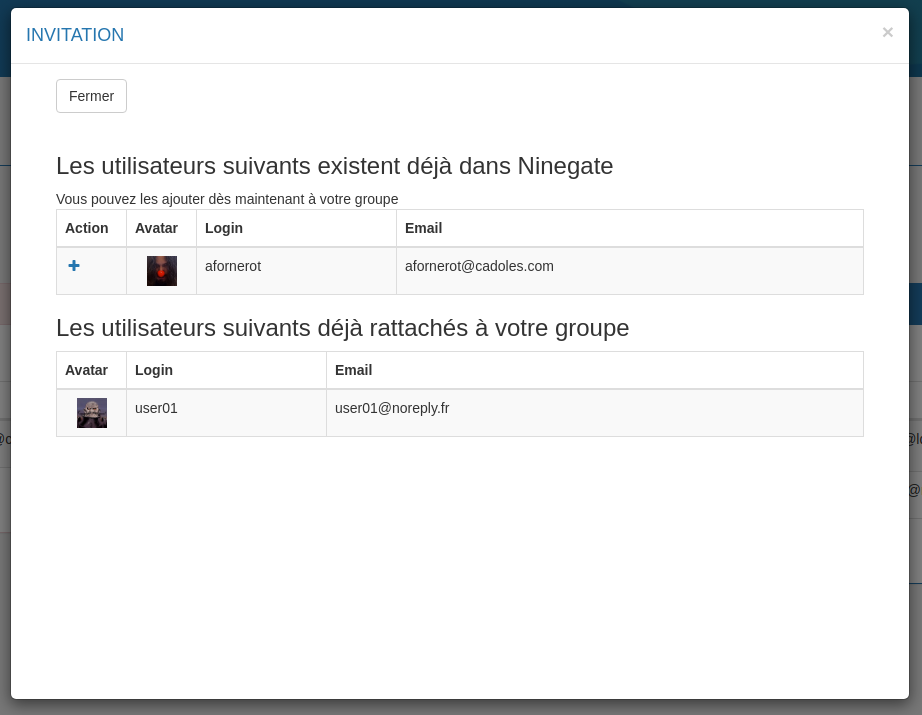922x715 pixels.
Task: Click Login header in attached users table
Action: 154,370
